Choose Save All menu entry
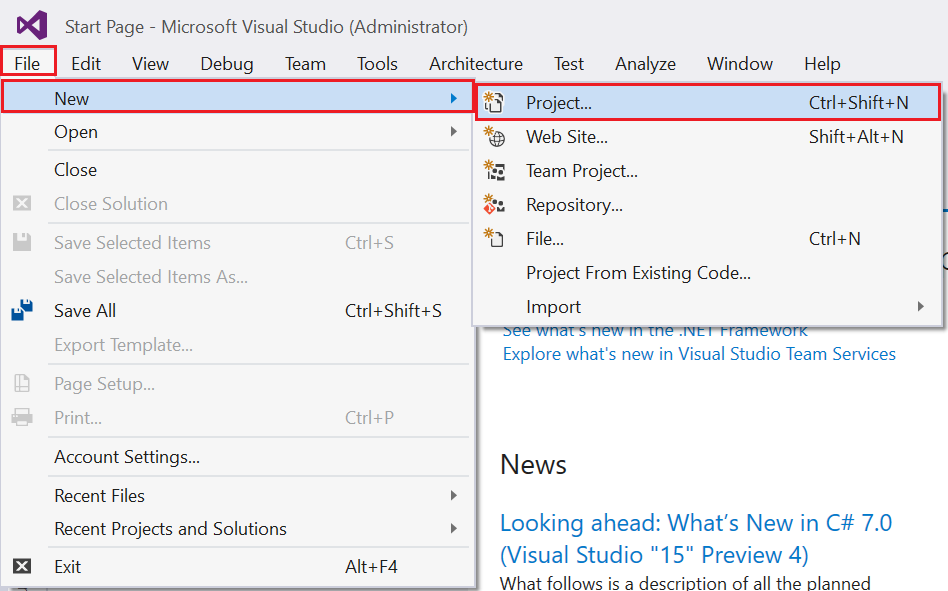Image resolution: width=948 pixels, height=591 pixels. (238, 310)
